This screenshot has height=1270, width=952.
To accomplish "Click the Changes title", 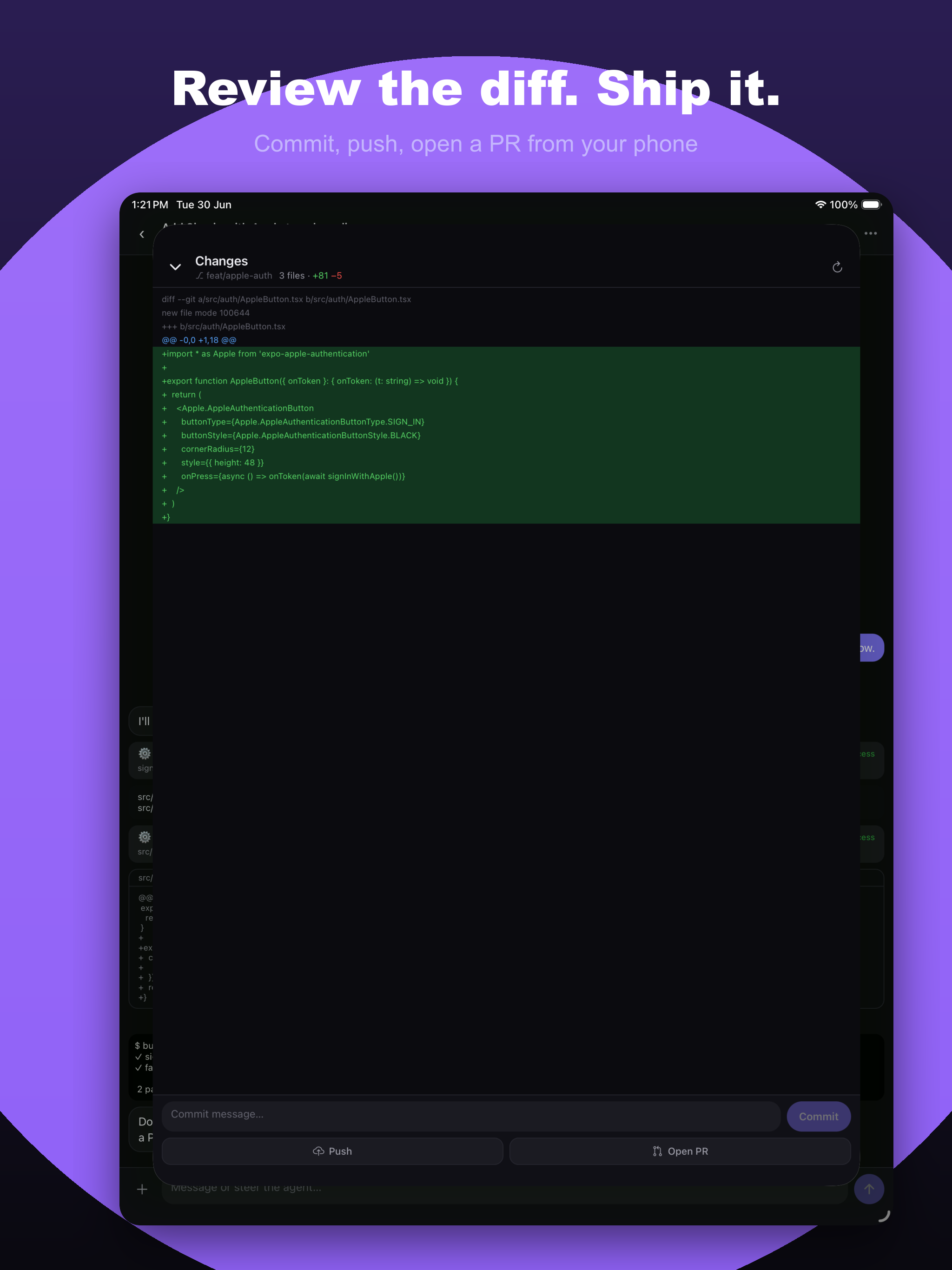I will [222, 261].
